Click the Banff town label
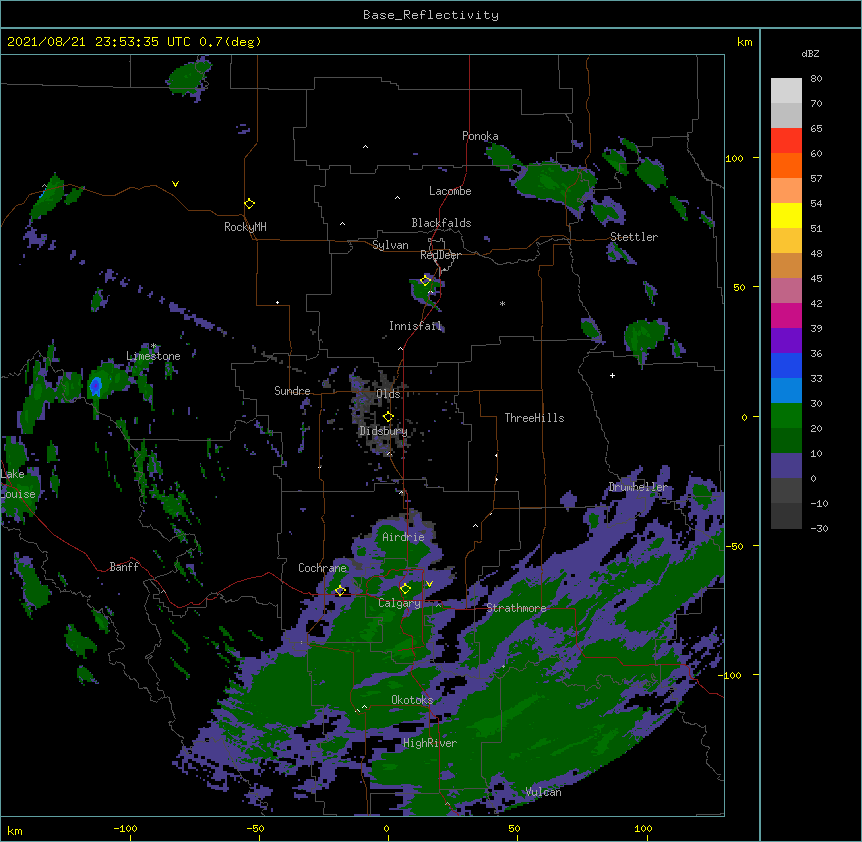This screenshot has height=842, width=862. click(124, 567)
